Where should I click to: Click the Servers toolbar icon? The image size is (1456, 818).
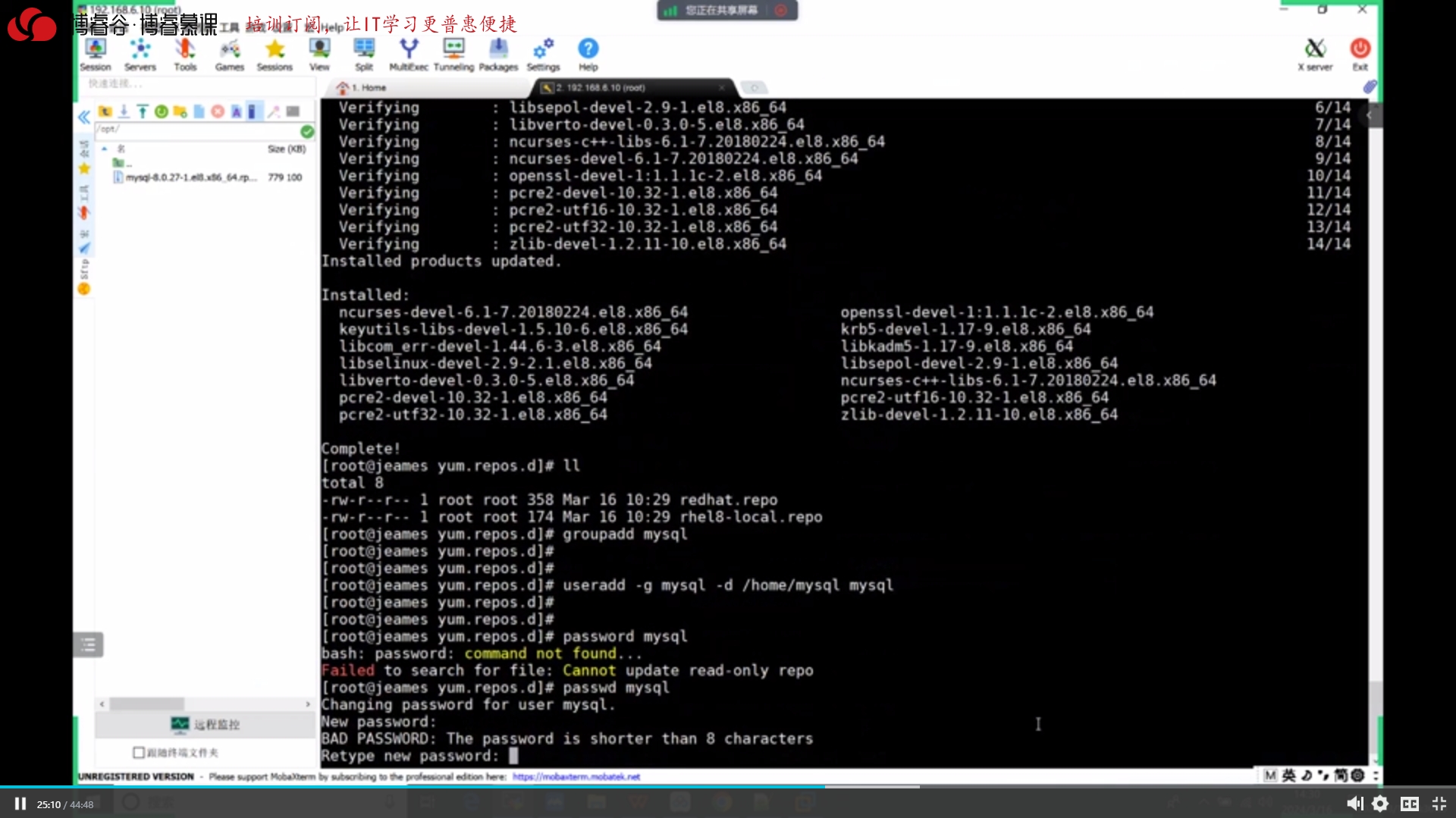(140, 55)
